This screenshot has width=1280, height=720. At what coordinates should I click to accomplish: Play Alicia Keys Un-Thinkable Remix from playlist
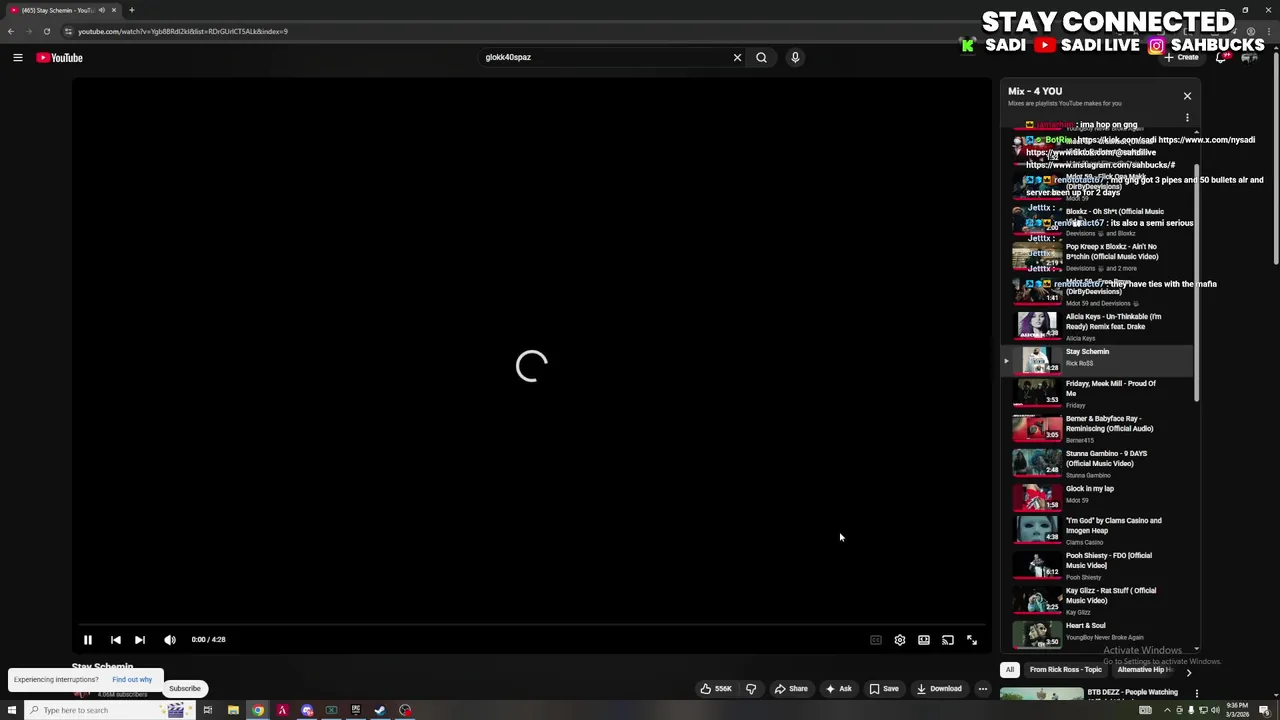(1098, 326)
